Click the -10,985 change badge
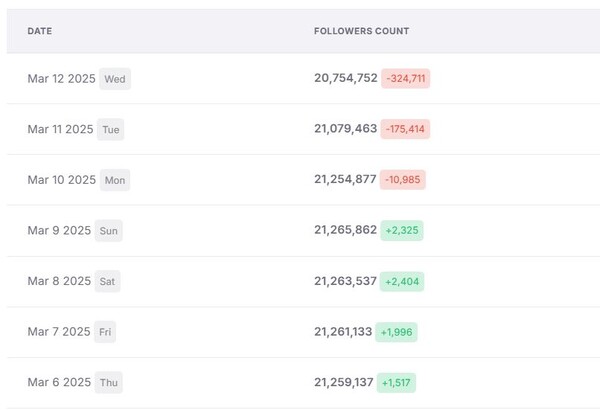The width and height of the screenshot is (600, 410). click(403, 180)
